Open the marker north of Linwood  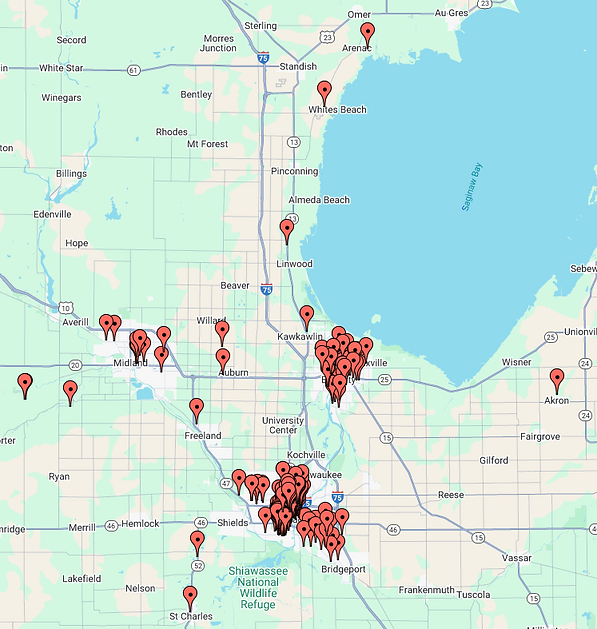pyautogui.click(x=287, y=231)
